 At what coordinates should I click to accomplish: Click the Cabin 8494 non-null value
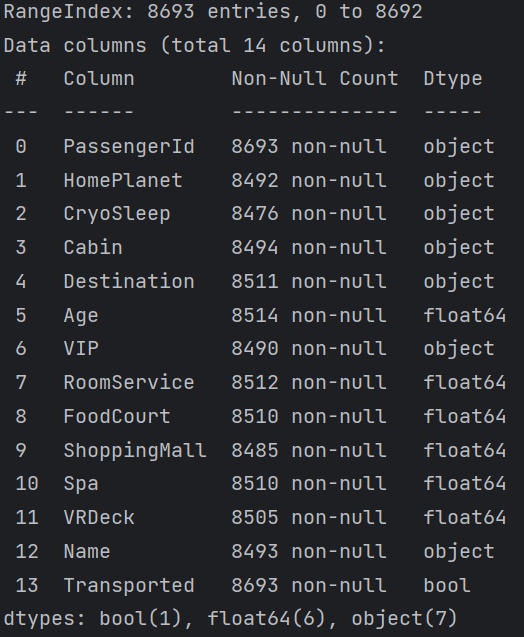point(309,247)
